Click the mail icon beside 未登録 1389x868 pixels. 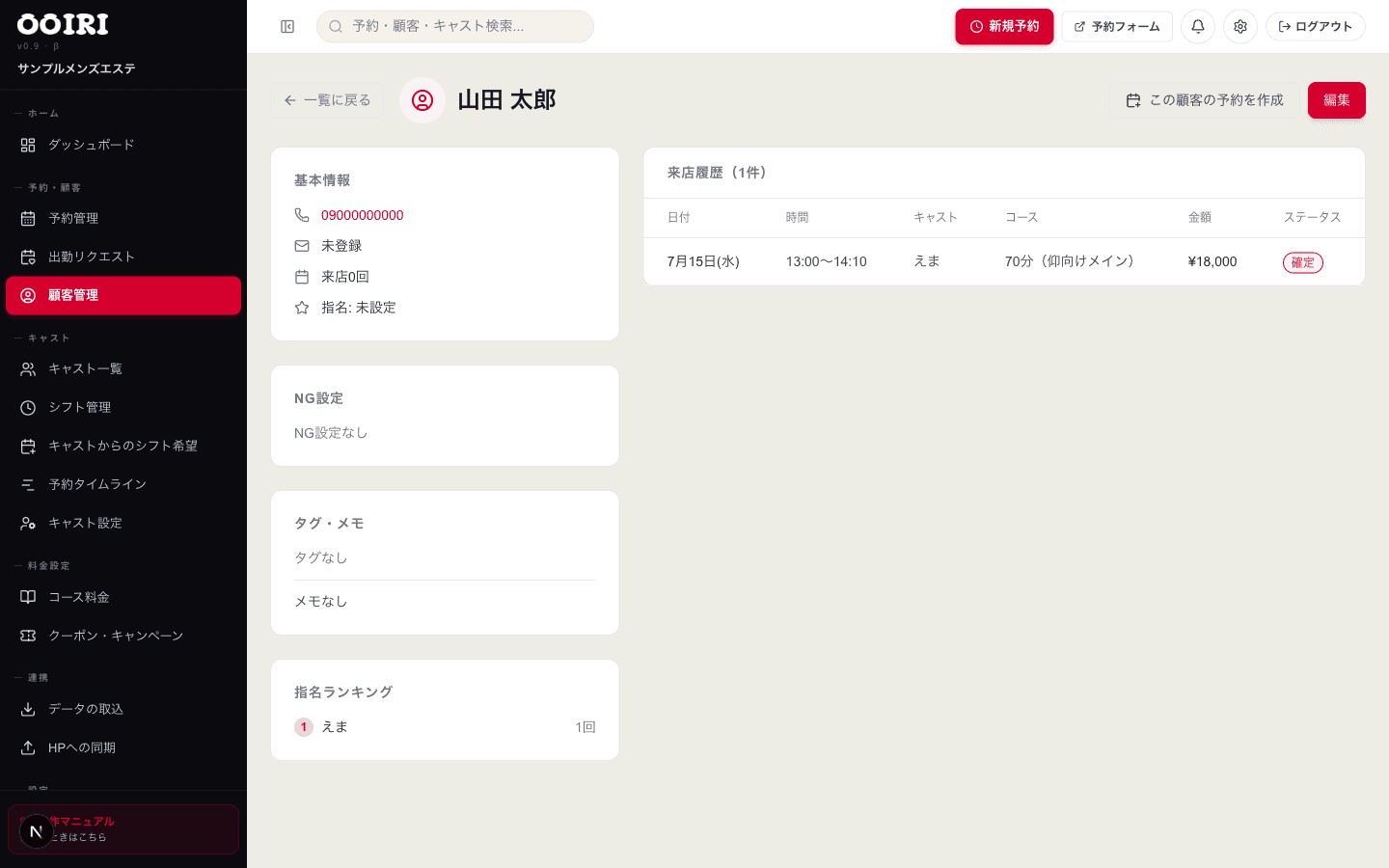(302, 246)
